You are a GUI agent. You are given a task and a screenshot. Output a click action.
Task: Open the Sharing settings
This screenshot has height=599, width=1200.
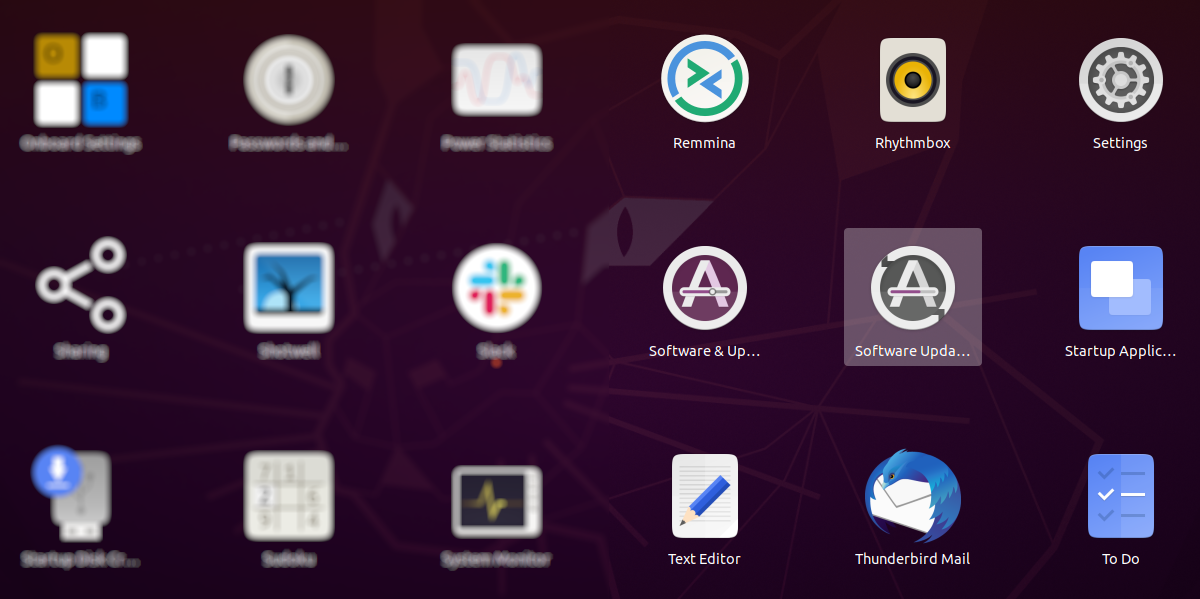pos(80,287)
